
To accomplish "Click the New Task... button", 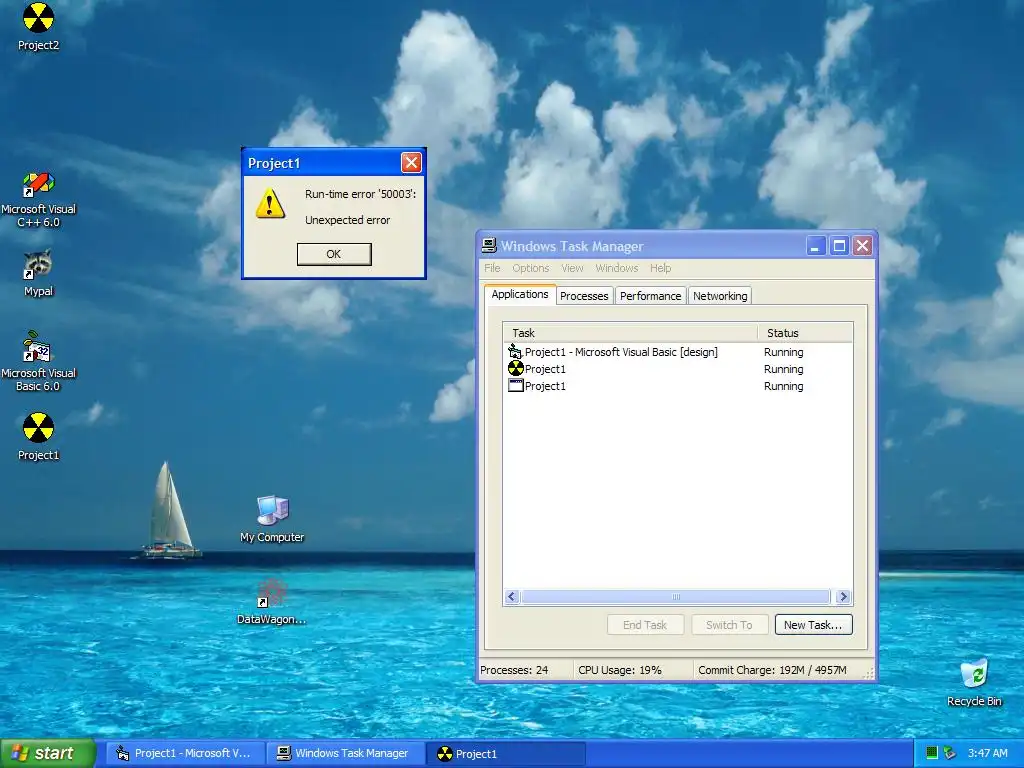I will tap(813, 625).
